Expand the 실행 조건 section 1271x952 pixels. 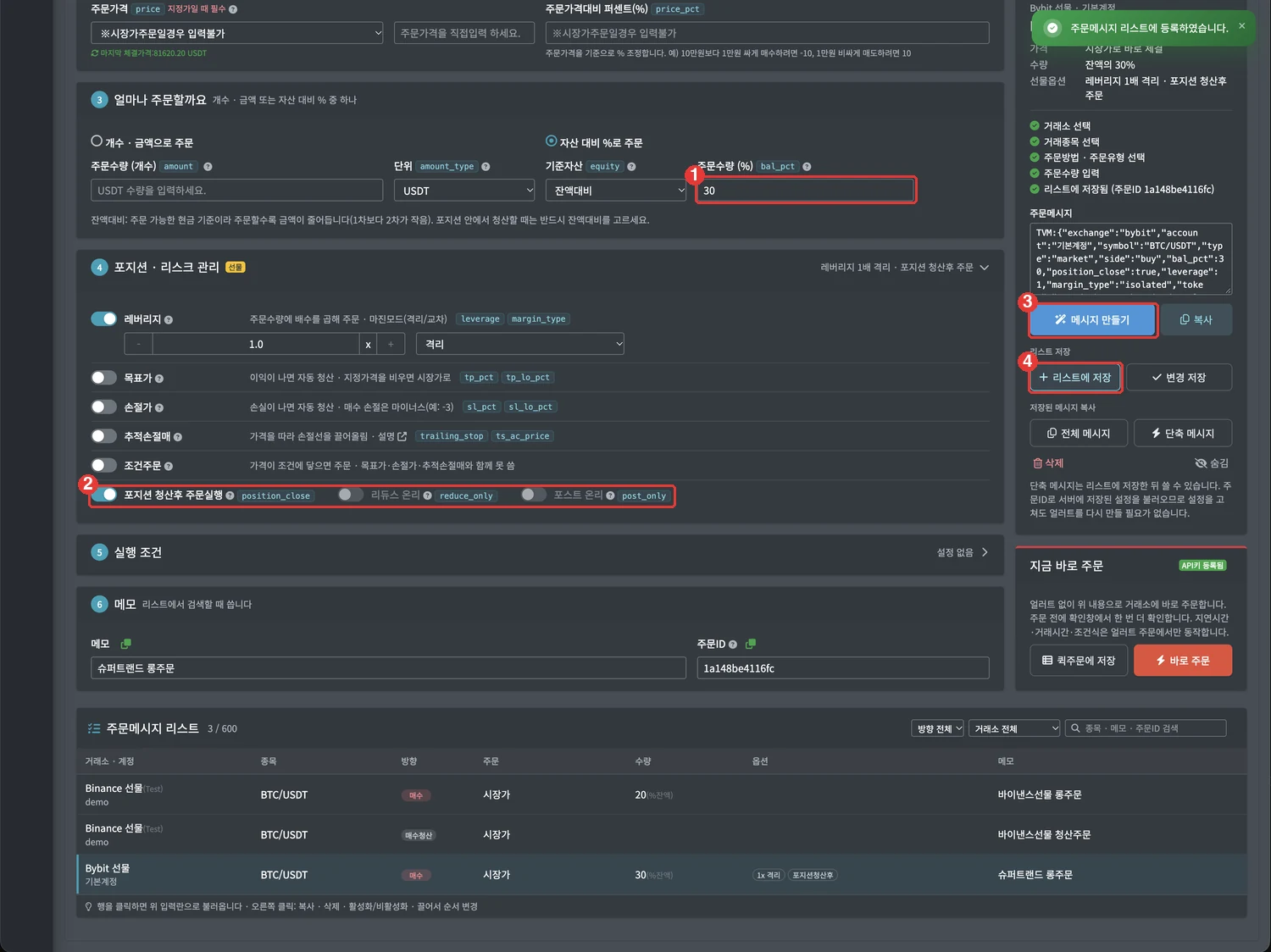pos(985,552)
